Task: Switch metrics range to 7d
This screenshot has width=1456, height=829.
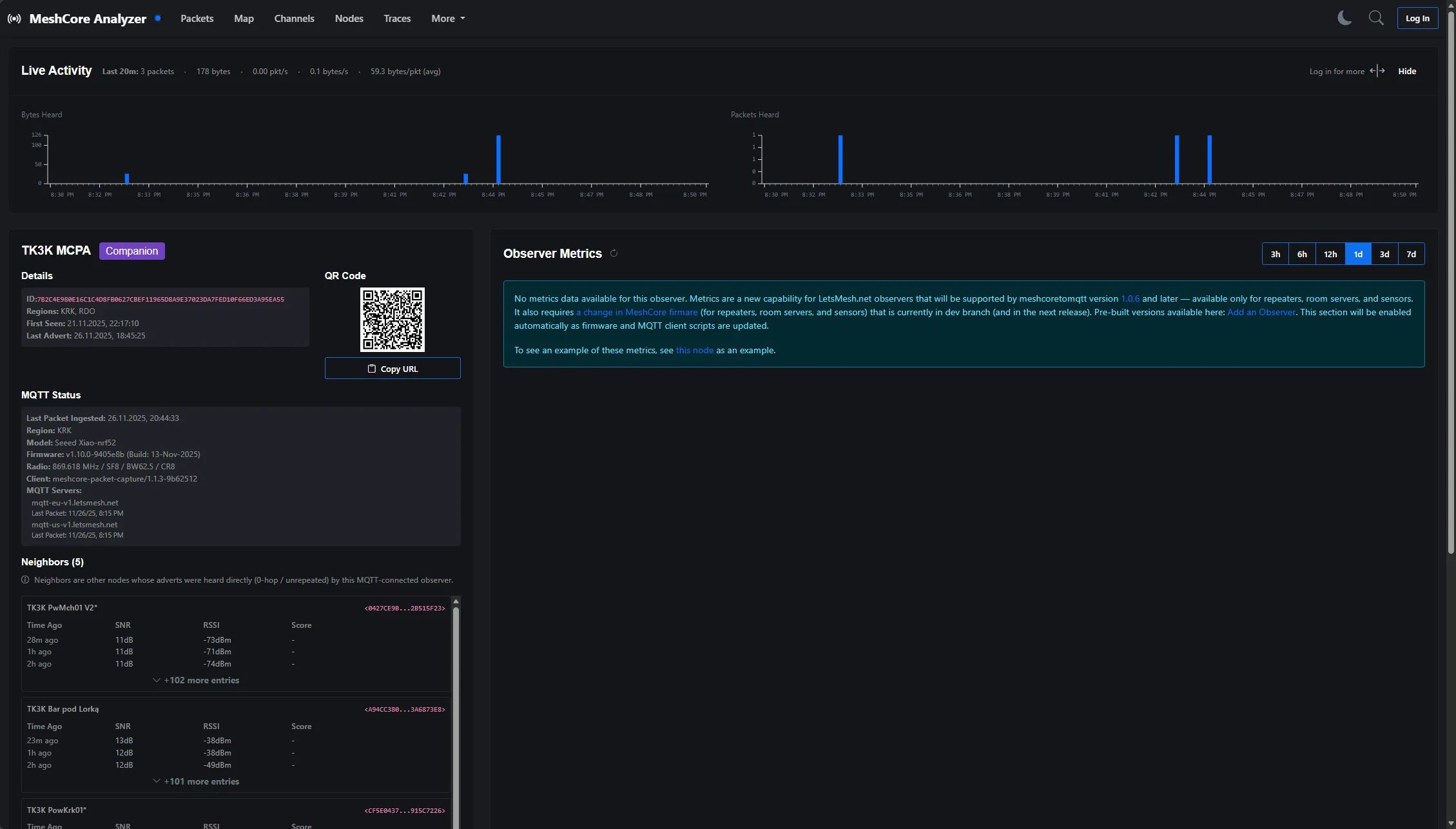Action: click(1411, 254)
